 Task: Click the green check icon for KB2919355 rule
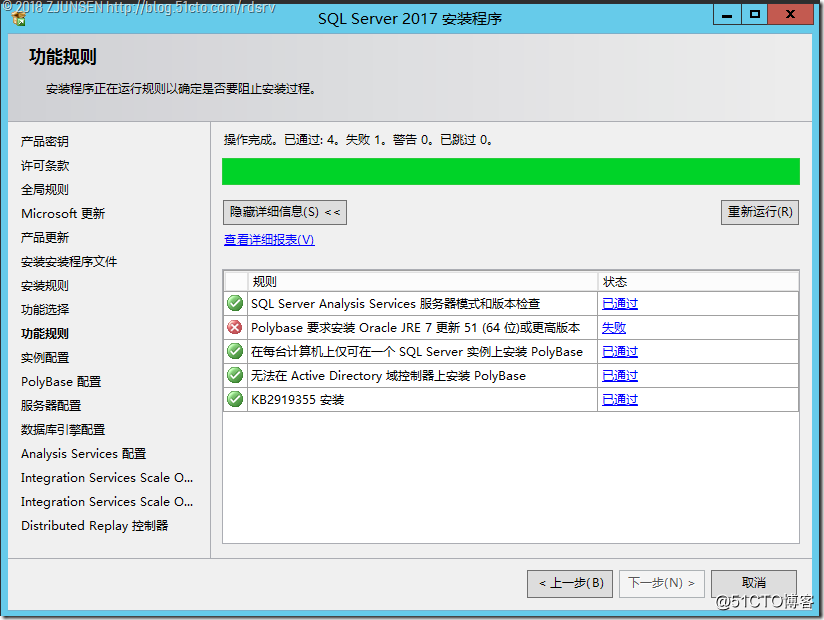point(235,399)
